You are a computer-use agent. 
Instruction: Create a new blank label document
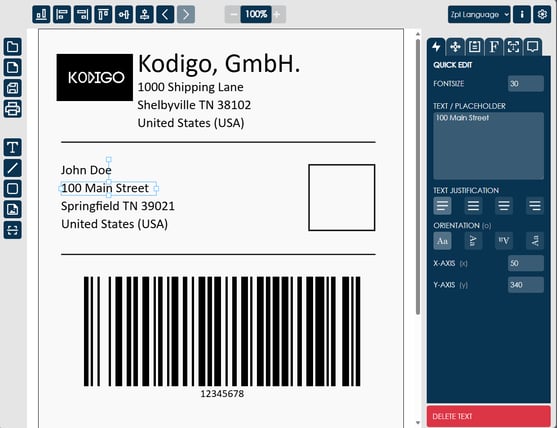pyautogui.click(x=12, y=67)
